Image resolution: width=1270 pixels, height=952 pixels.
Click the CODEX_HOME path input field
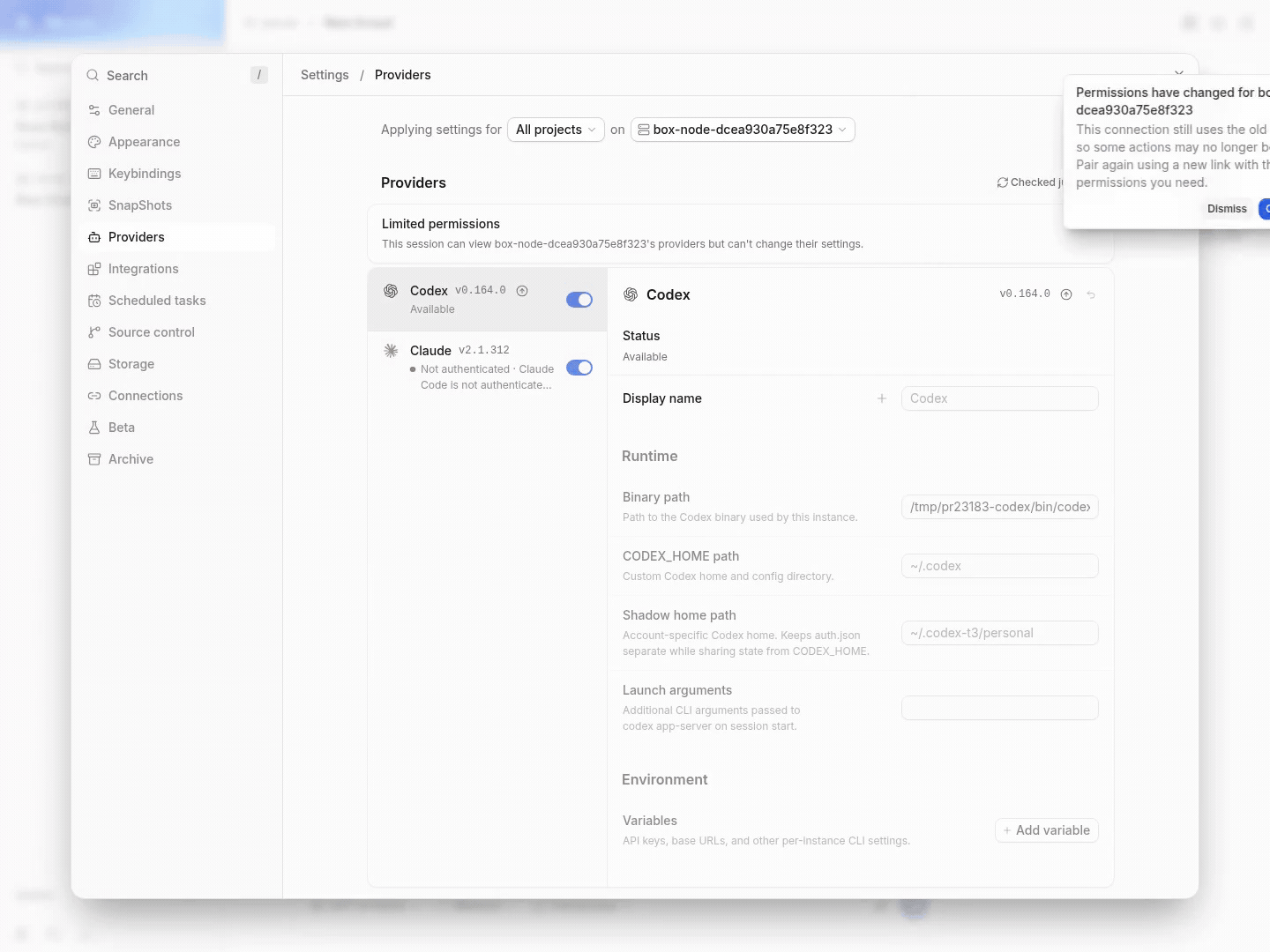(x=1000, y=566)
